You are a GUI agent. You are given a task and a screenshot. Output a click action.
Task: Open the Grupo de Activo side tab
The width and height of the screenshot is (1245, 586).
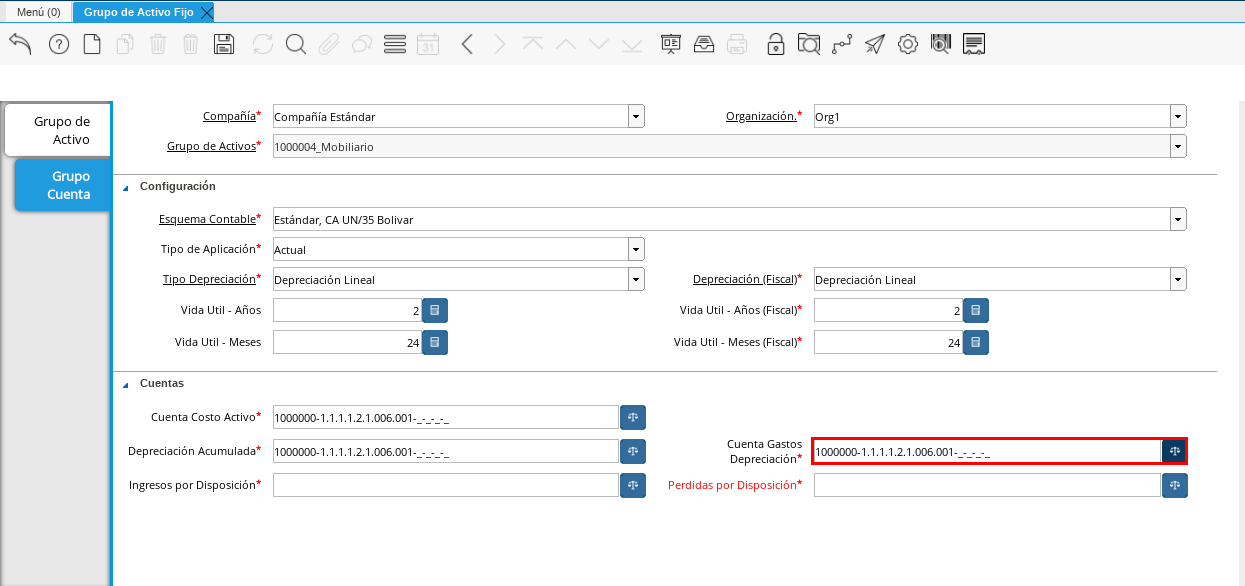click(x=57, y=130)
